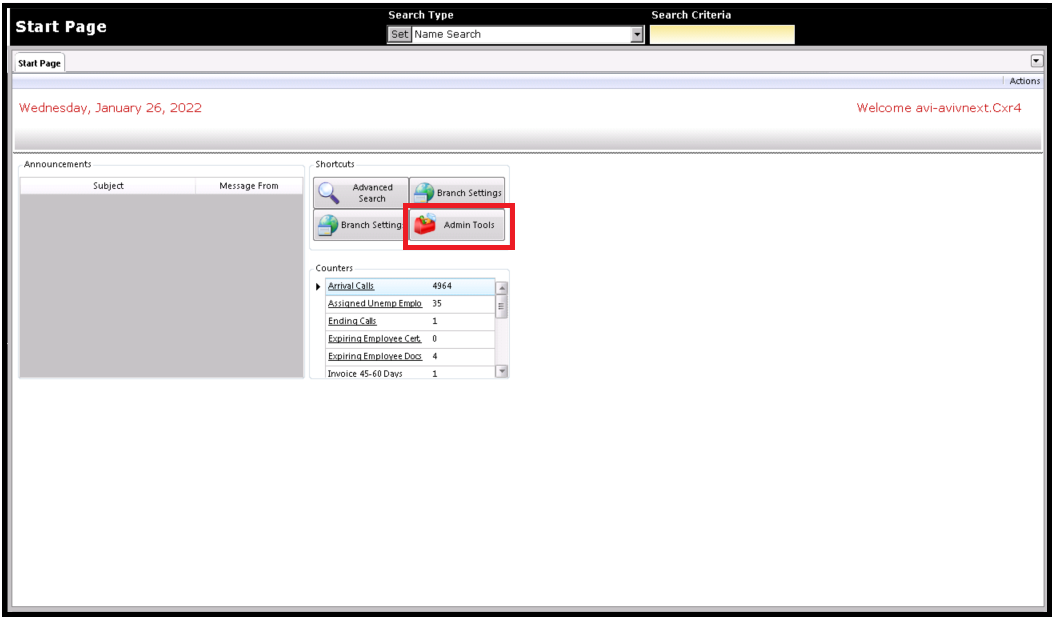Sort announcements by Message From column
This screenshot has height=620, width=1054.
249,186
